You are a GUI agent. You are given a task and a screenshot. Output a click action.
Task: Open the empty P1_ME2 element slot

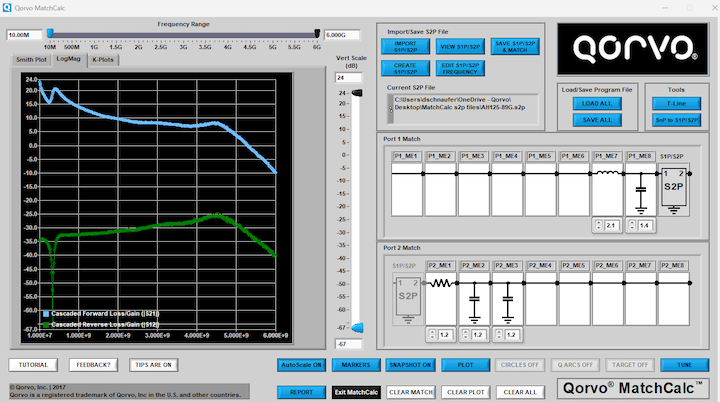tap(440, 190)
